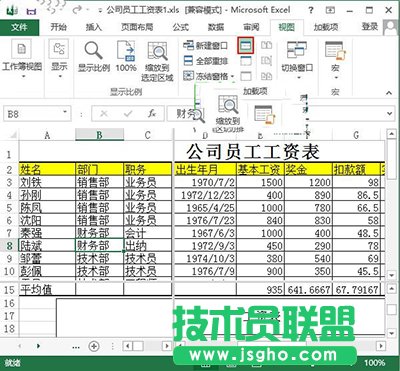Click the 100% zoom button
Image resolution: width=400 pixels, height=371 pixels.
tap(126, 57)
